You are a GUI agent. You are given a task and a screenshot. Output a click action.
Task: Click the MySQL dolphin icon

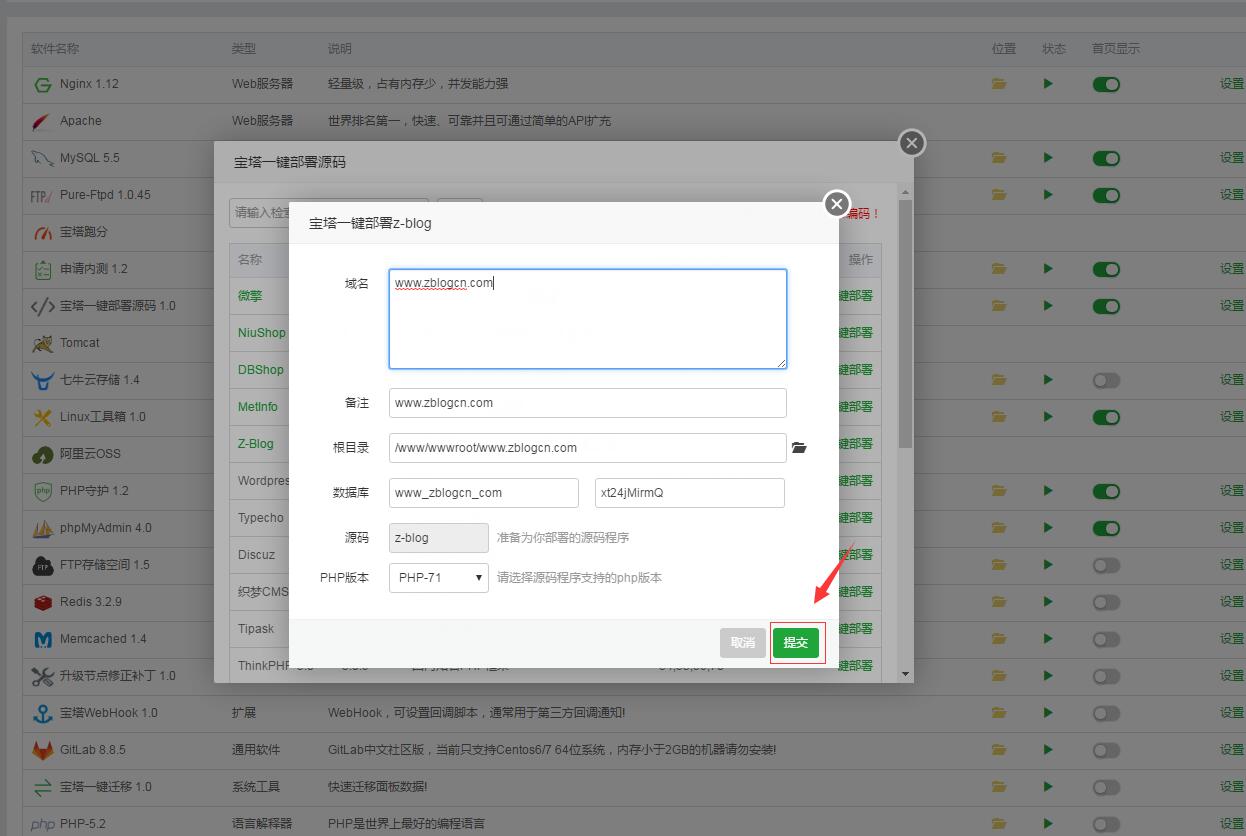(x=42, y=158)
